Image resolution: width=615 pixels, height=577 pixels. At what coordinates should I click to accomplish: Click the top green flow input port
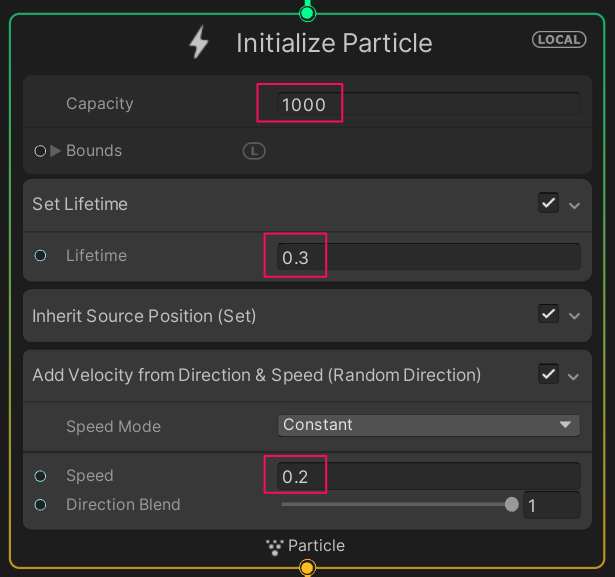307,12
